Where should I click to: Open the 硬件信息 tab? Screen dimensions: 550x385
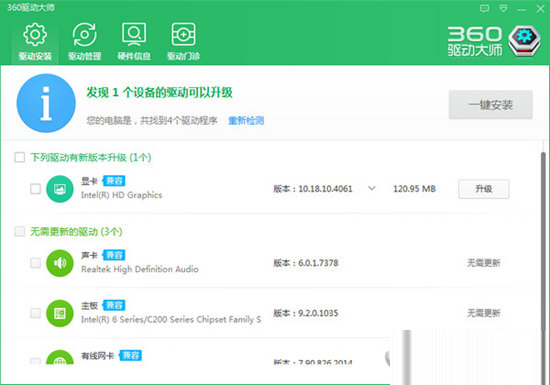click(134, 42)
